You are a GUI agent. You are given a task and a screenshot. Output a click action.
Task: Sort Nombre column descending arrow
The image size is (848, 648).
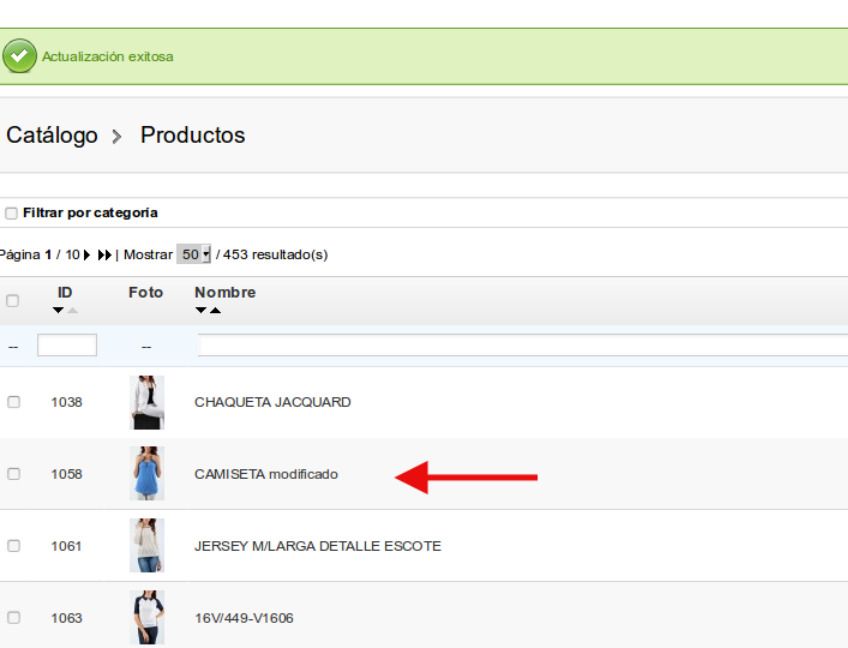pyautogui.click(x=201, y=310)
